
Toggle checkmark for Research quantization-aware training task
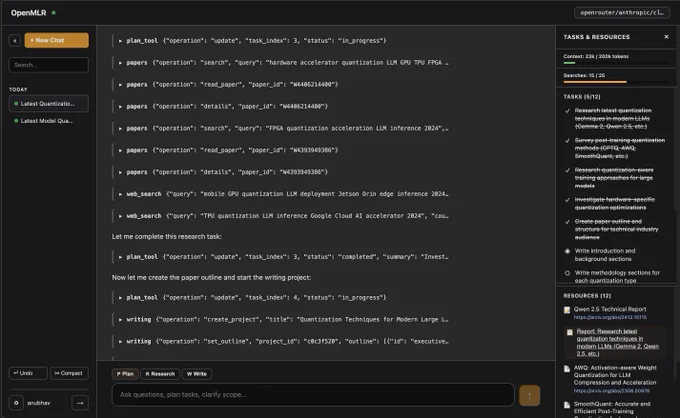(567, 170)
